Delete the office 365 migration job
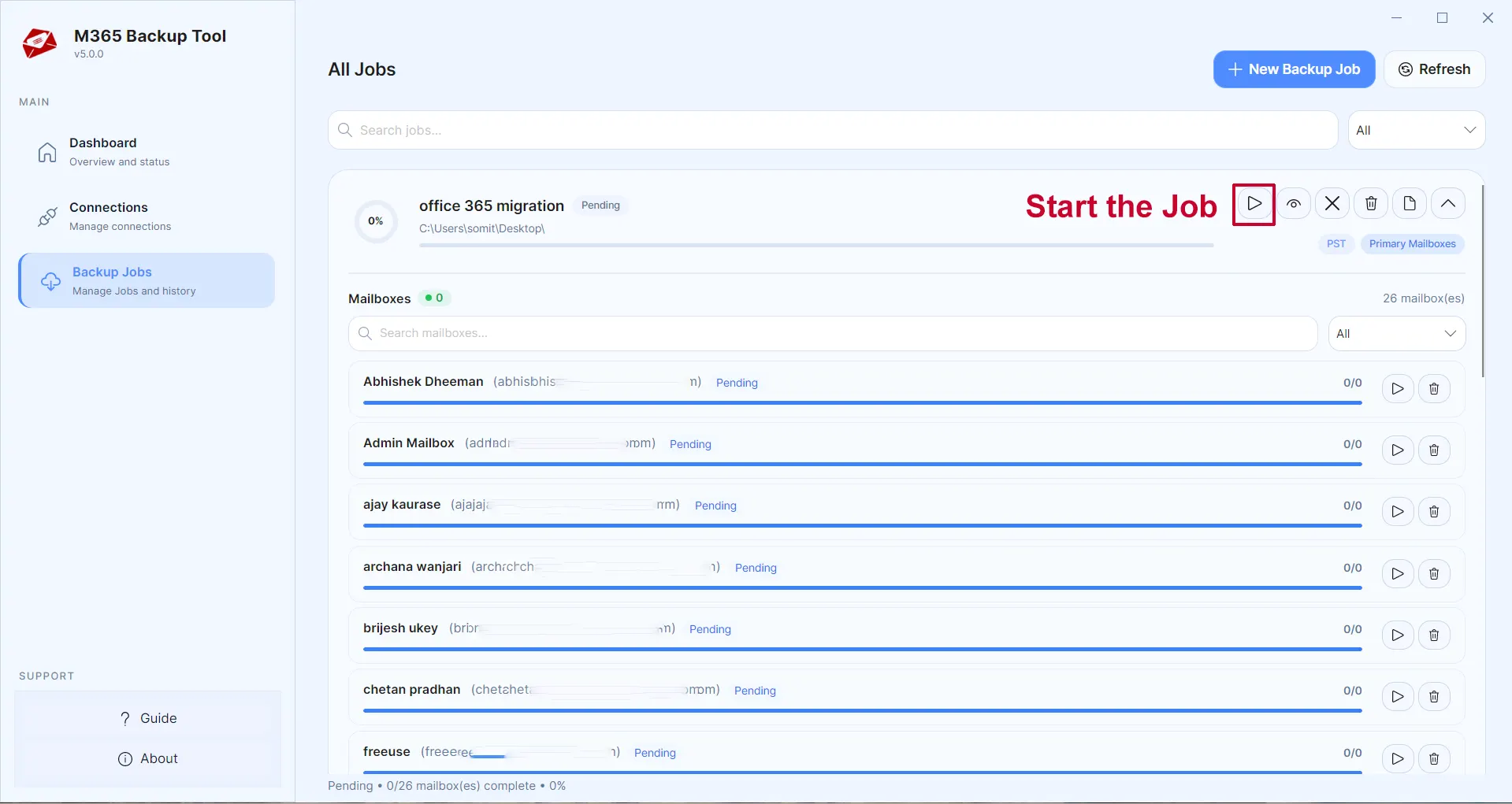Screen dimensions: 1512x804 1371,204
